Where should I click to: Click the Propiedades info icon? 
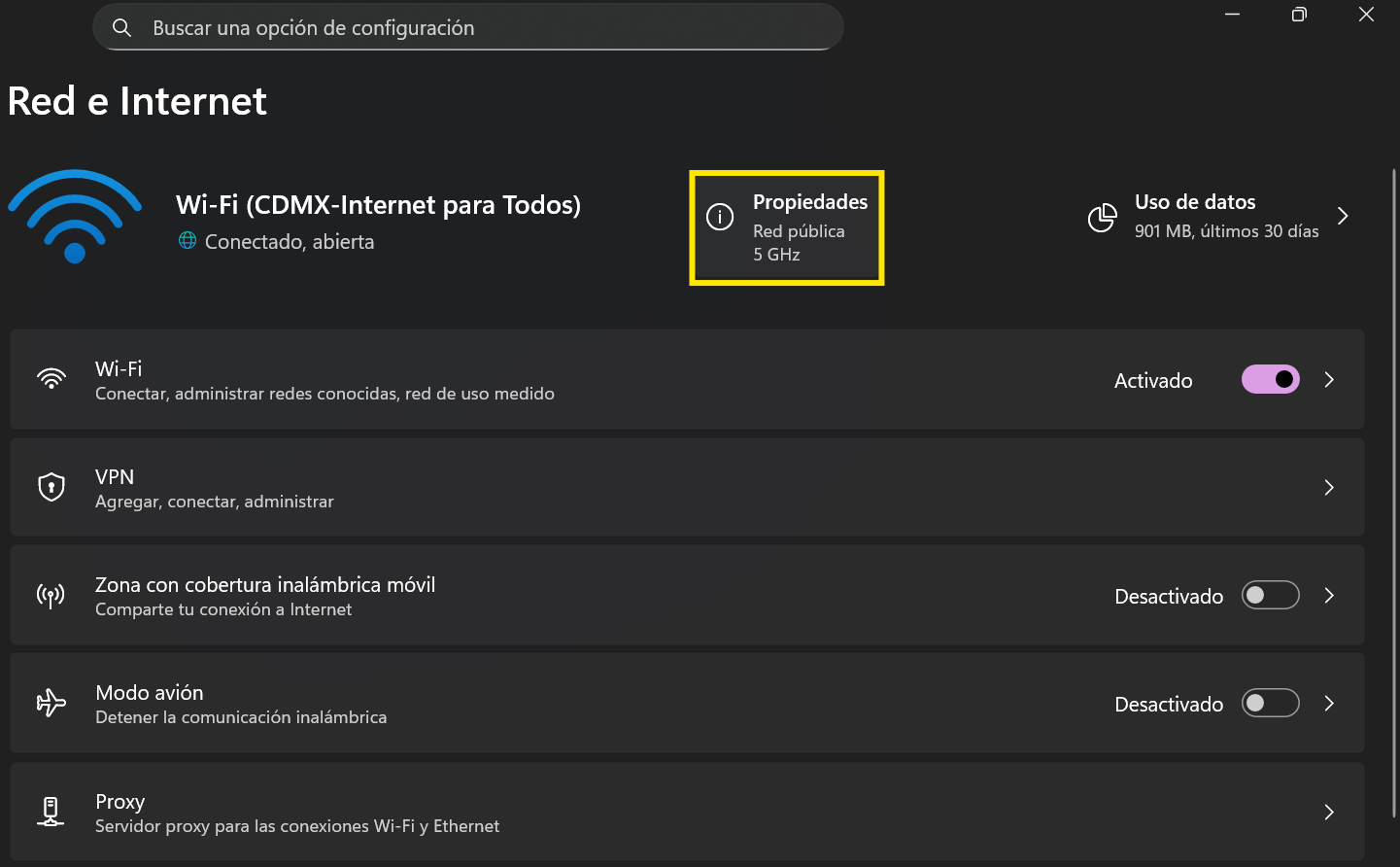click(x=720, y=217)
